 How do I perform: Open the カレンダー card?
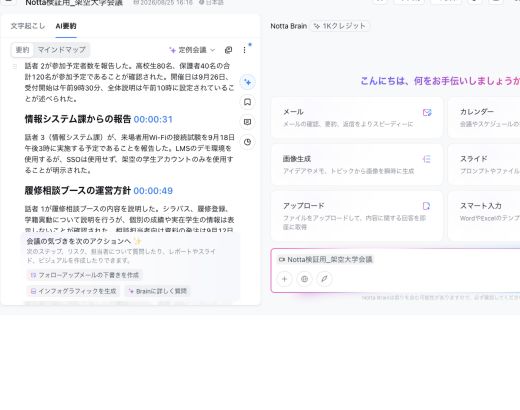click(484, 117)
